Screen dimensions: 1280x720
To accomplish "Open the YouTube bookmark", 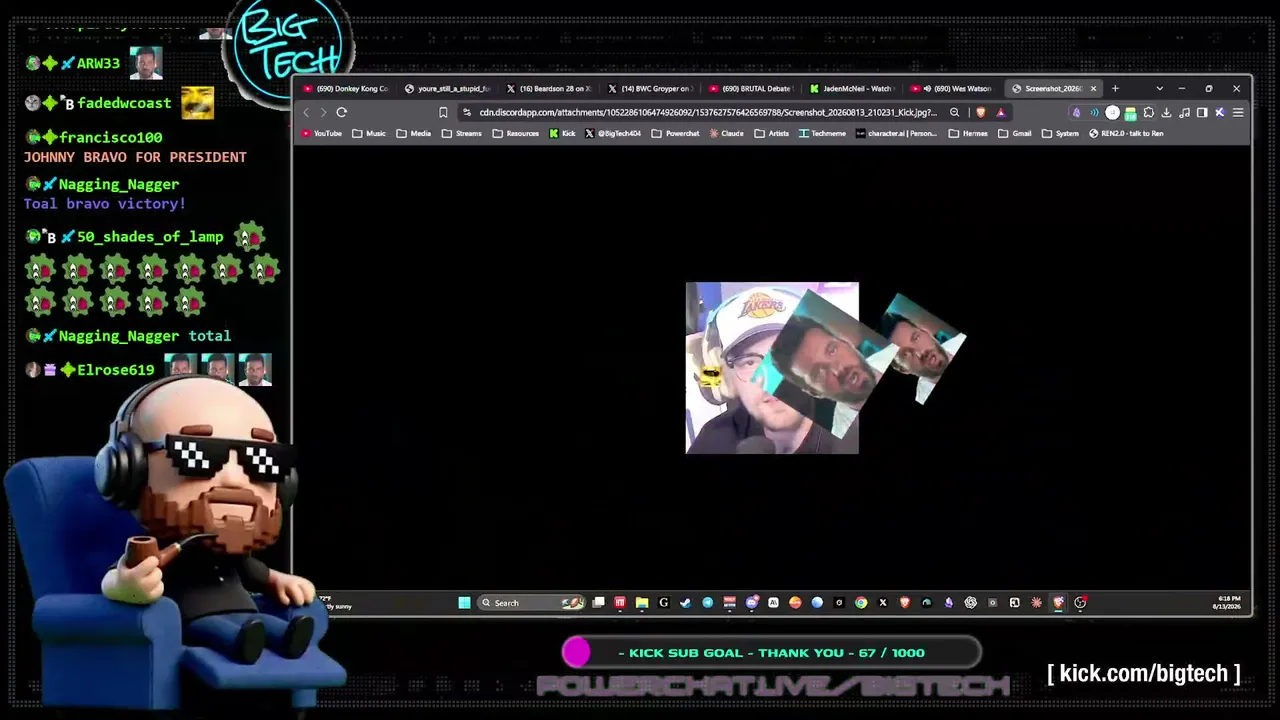I will pyautogui.click(x=322, y=134).
